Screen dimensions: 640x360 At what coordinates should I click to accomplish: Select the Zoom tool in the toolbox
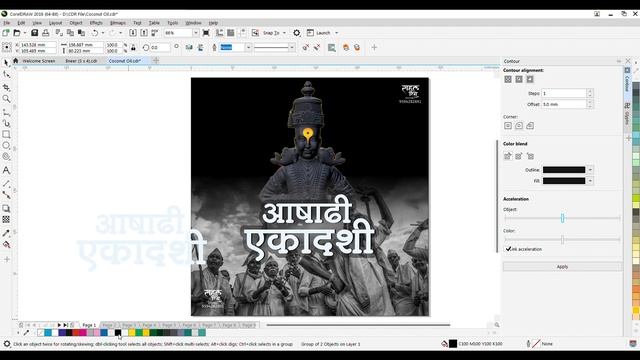tap(6, 99)
